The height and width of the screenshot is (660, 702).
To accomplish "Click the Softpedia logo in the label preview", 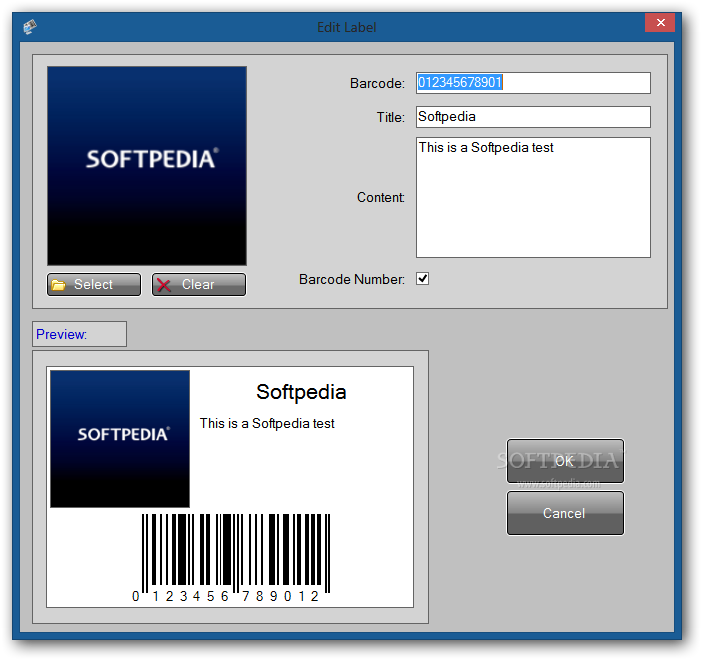I will click(120, 439).
